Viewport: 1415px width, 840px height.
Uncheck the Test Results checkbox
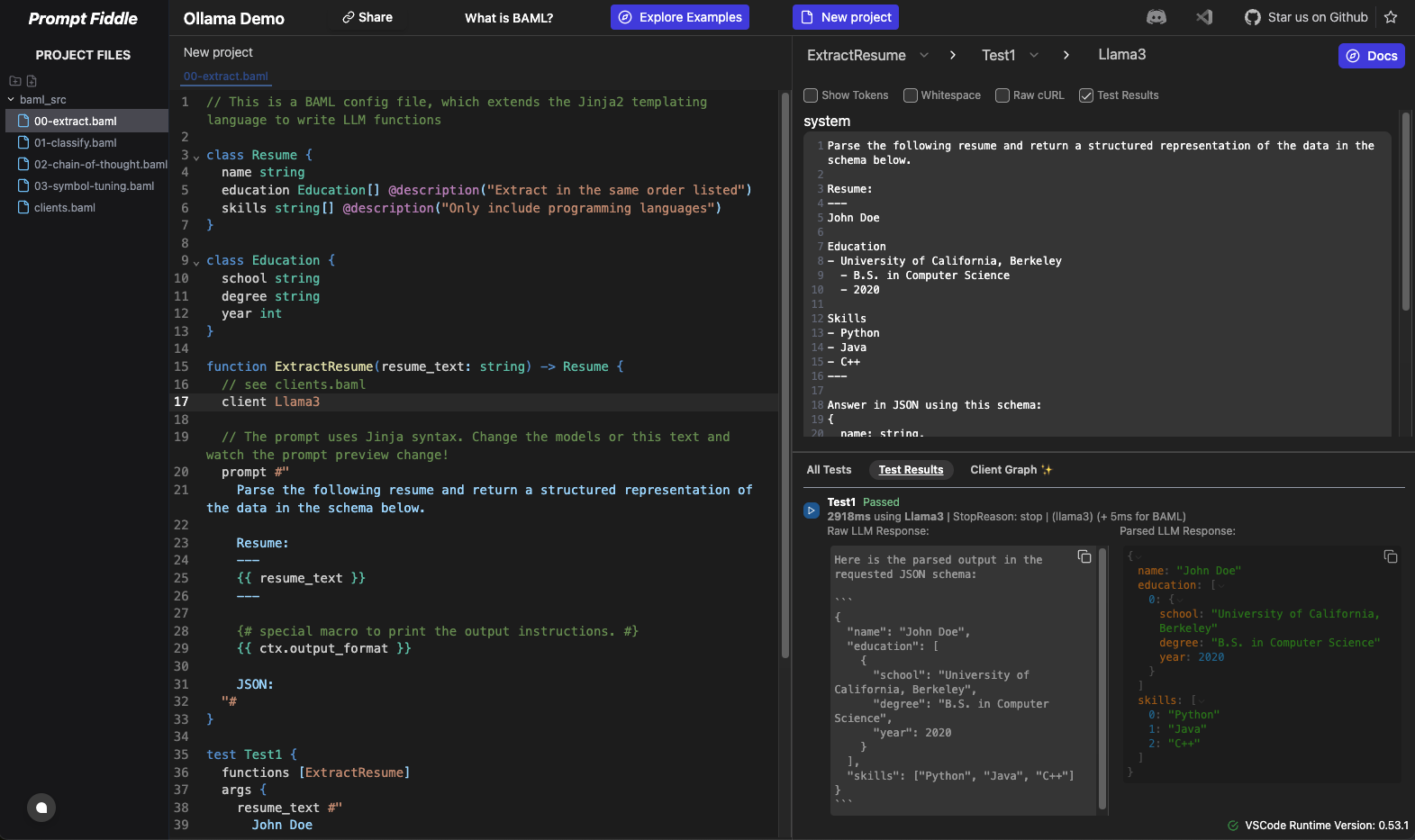pos(1086,95)
